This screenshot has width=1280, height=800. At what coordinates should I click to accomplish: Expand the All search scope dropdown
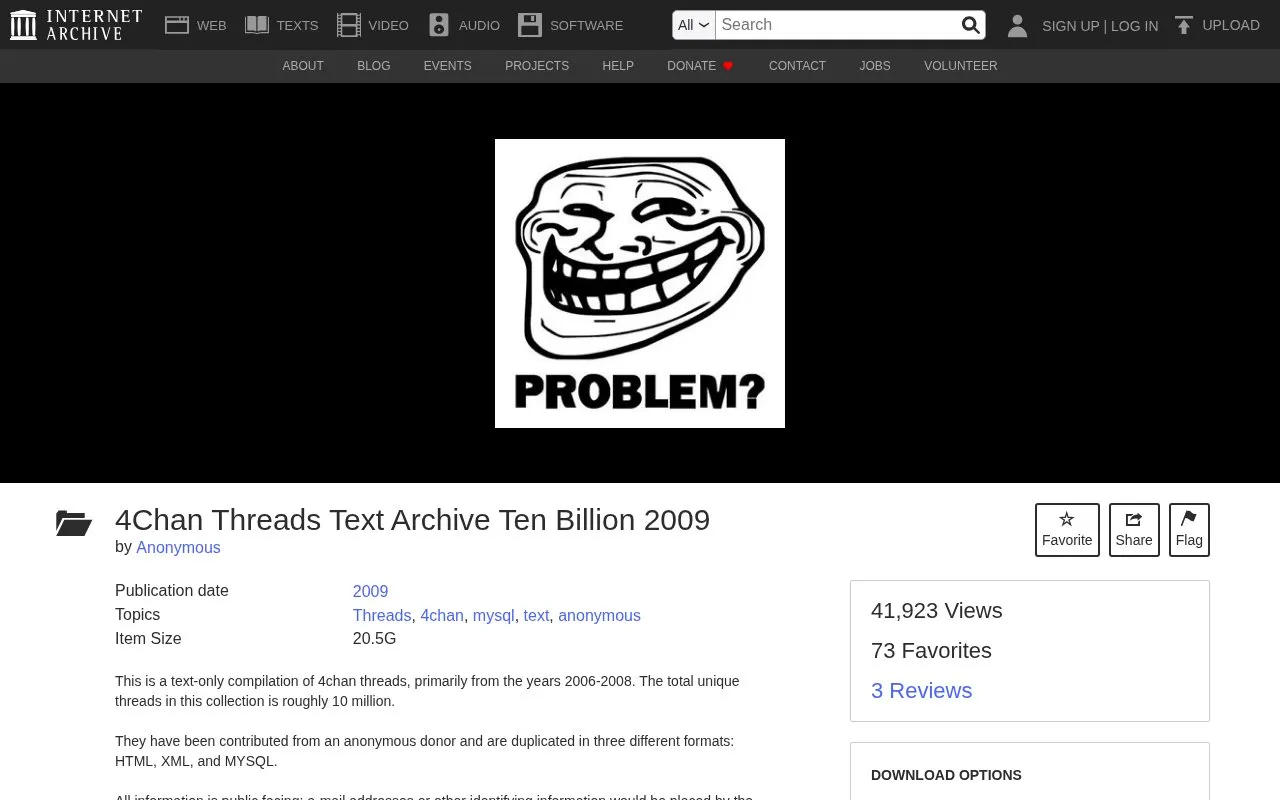coord(693,25)
